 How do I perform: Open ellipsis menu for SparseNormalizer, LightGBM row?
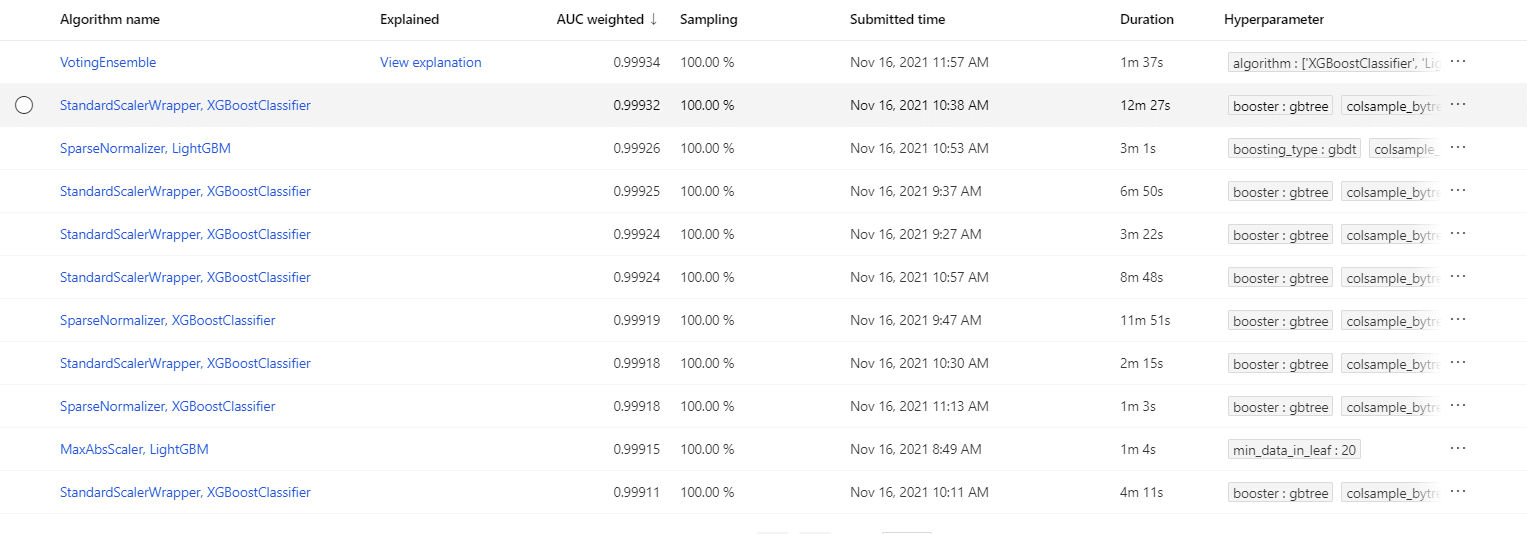click(1458, 148)
